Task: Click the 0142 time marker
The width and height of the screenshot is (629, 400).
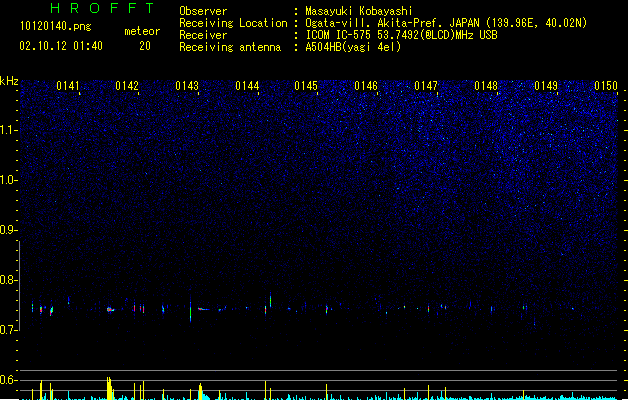Action: [127, 86]
